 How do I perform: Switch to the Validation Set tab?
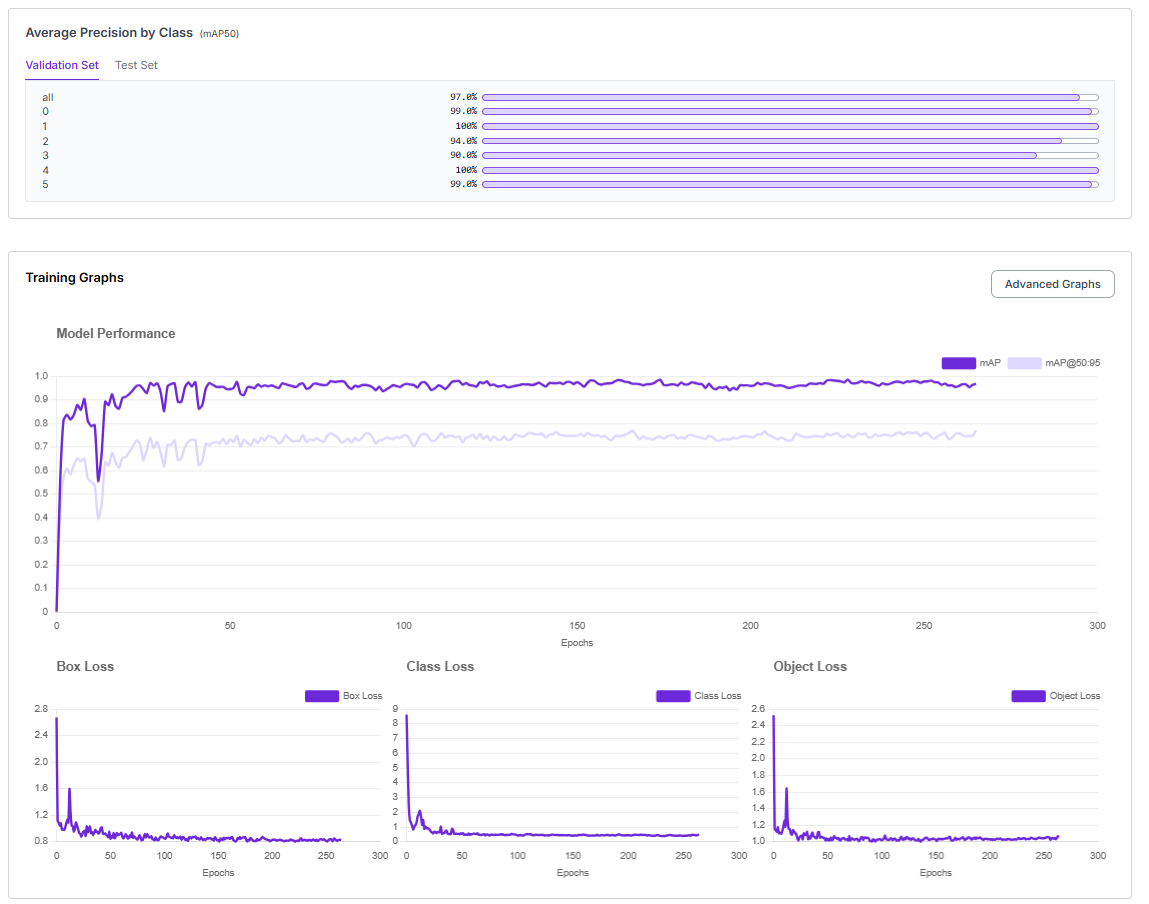tap(62, 65)
